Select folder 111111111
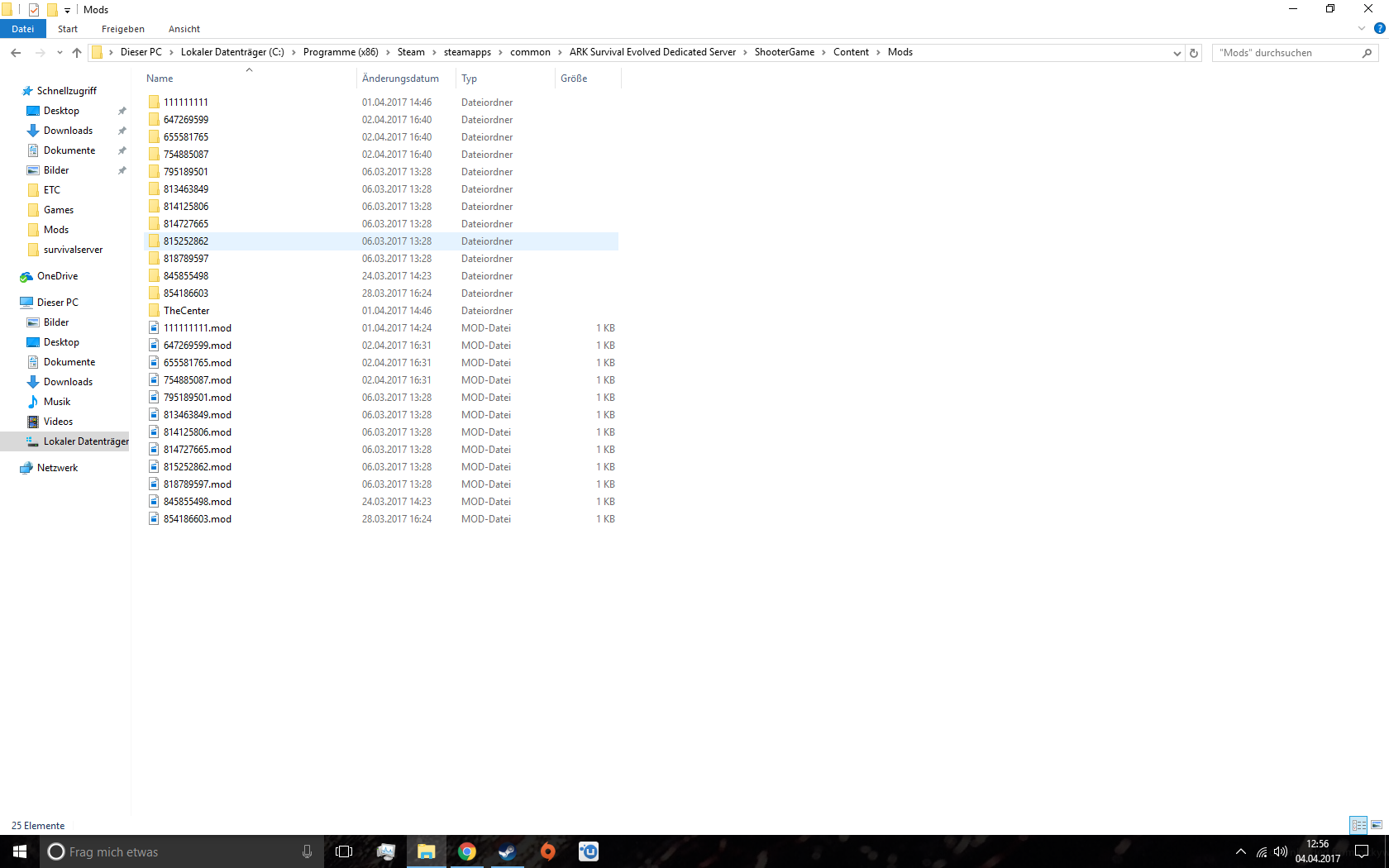Screen dimensions: 1389x868 [x=186, y=103]
